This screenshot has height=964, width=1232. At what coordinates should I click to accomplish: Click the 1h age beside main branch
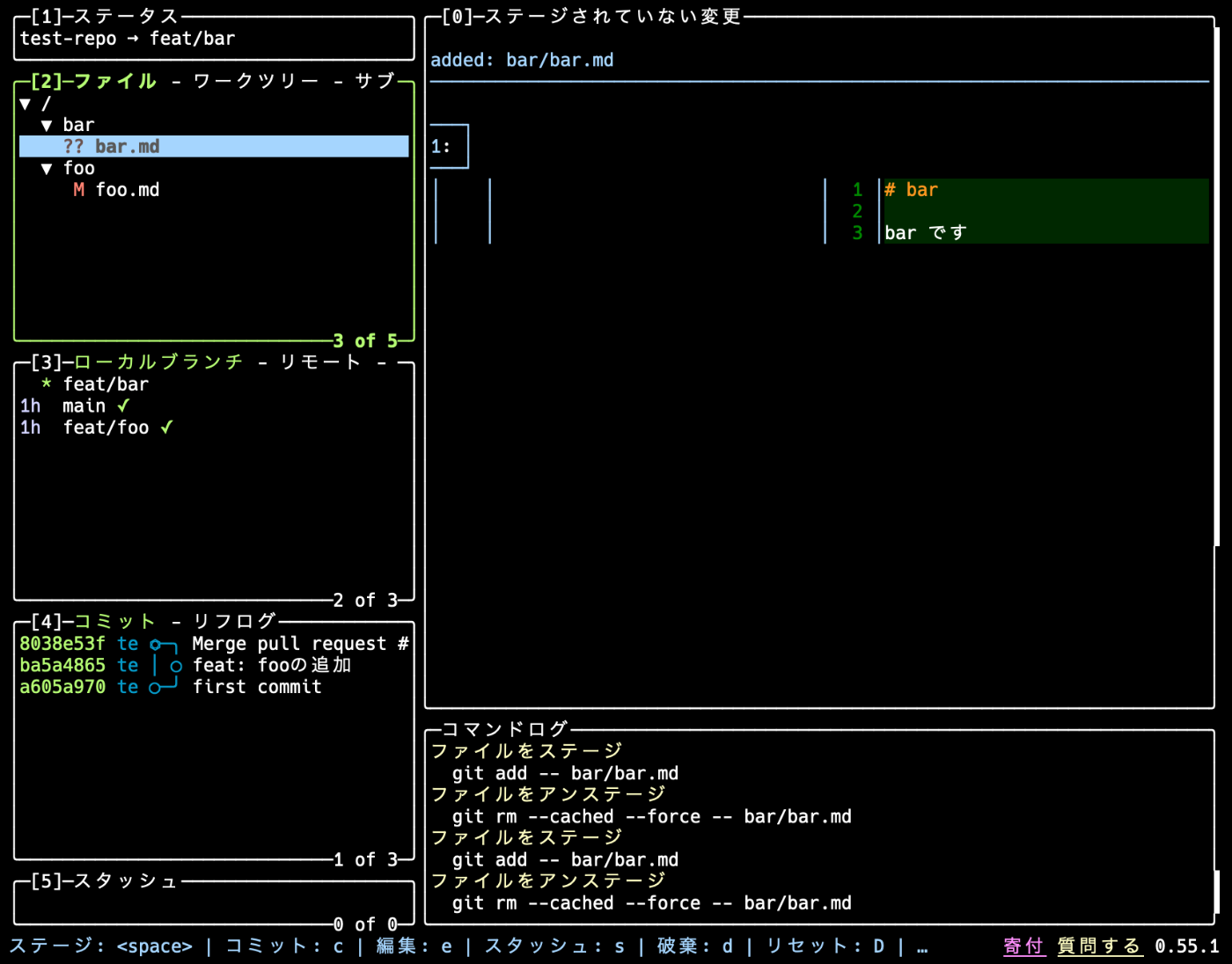click(31, 406)
